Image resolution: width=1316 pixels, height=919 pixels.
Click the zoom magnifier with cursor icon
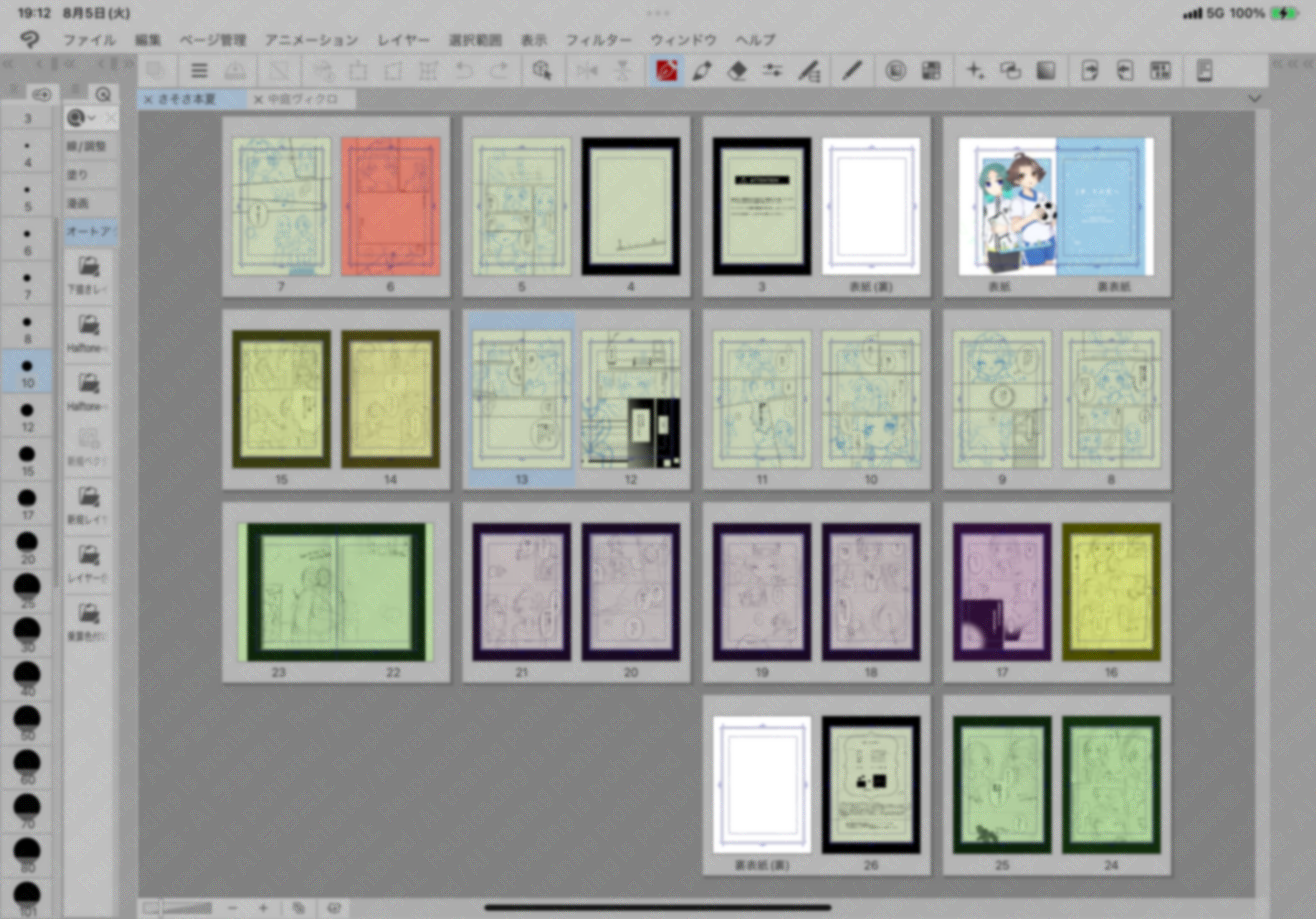[541, 71]
